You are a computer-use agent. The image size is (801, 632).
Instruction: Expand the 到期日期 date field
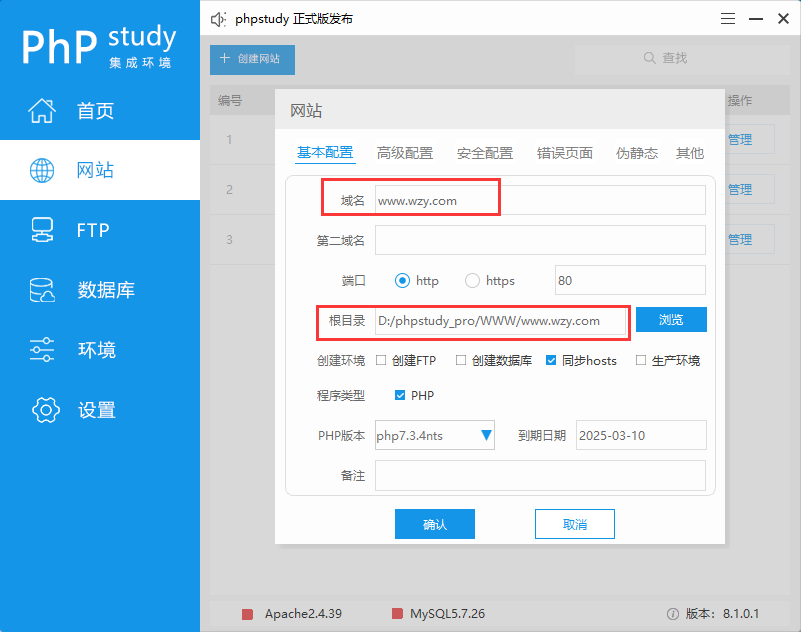click(640, 435)
